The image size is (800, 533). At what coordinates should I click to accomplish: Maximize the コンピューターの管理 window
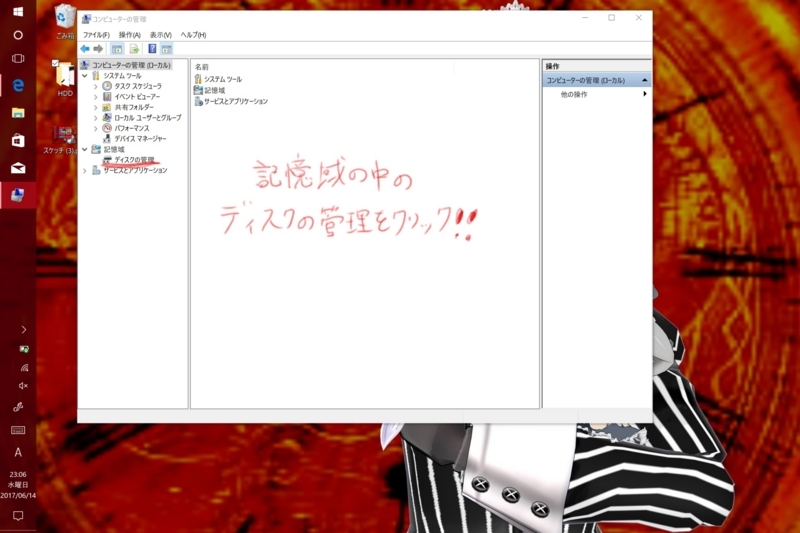(611, 18)
